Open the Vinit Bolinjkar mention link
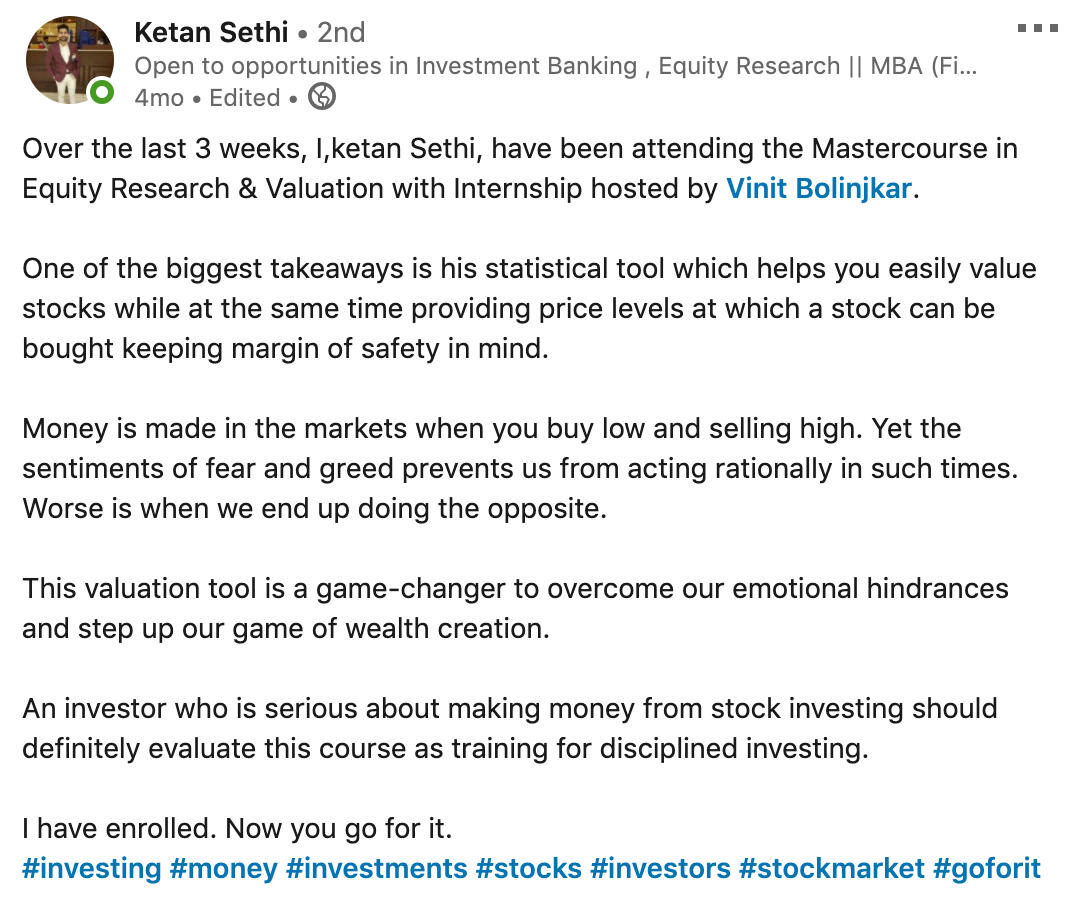The width and height of the screenshot is (1080, 906). point(818,188)
